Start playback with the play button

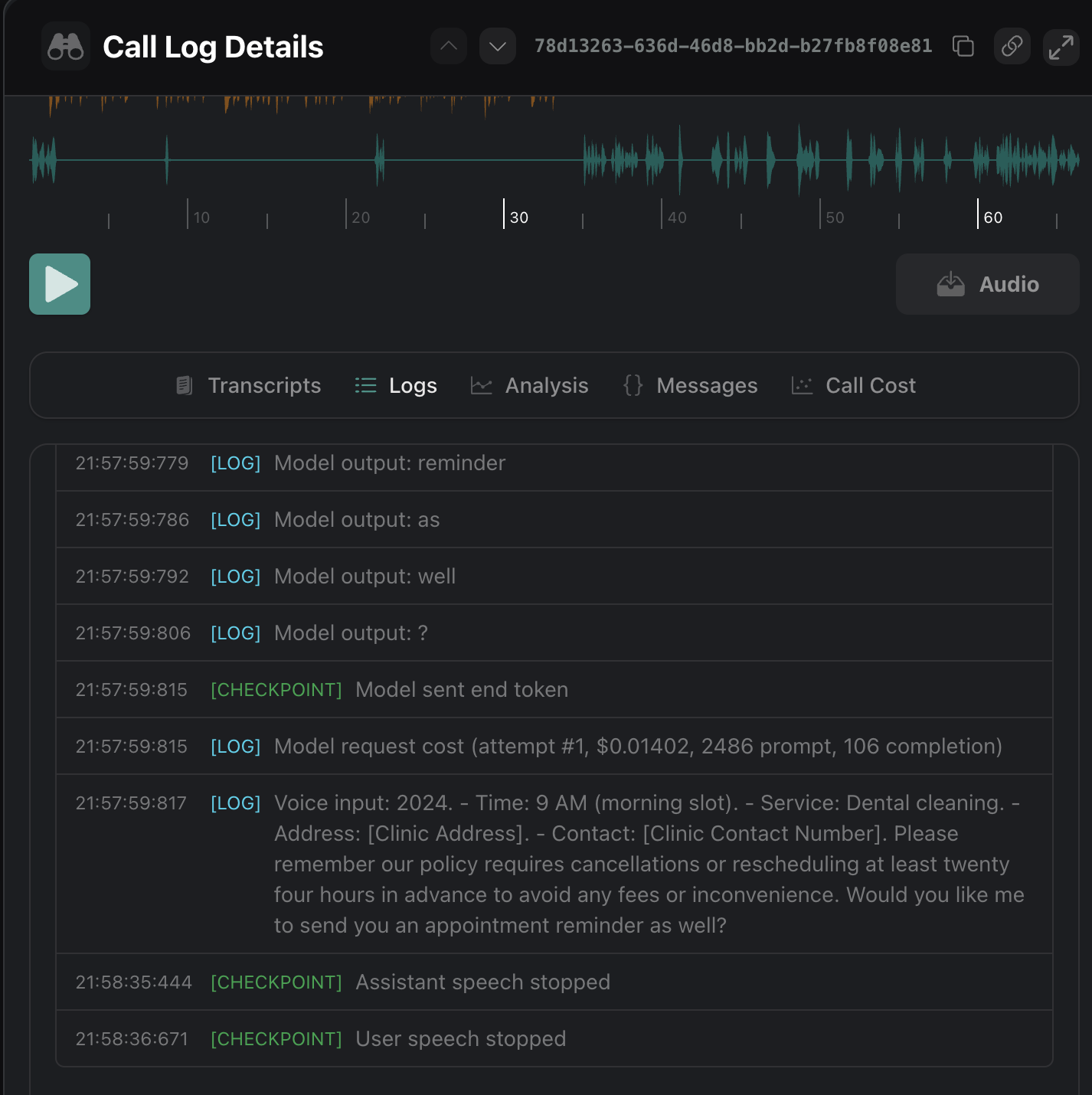[60, 284]
